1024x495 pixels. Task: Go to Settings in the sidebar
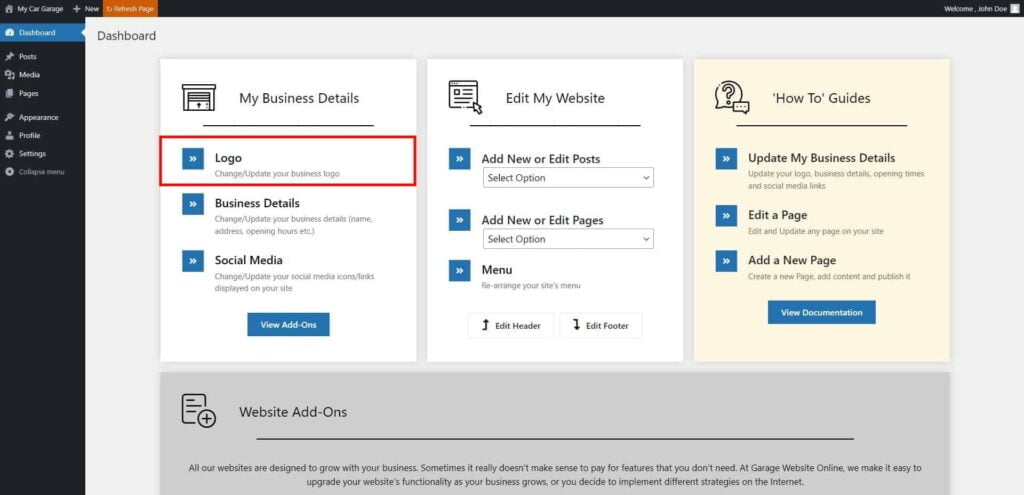point(32,154)
